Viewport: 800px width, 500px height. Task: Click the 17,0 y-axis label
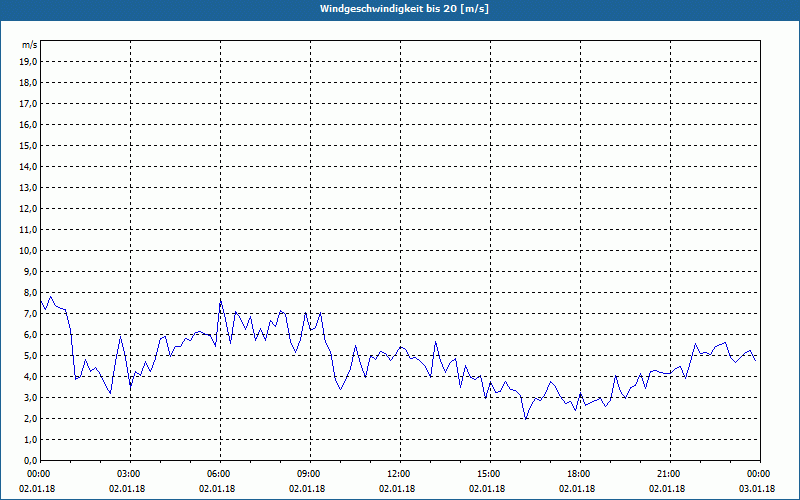pos(28,104)
